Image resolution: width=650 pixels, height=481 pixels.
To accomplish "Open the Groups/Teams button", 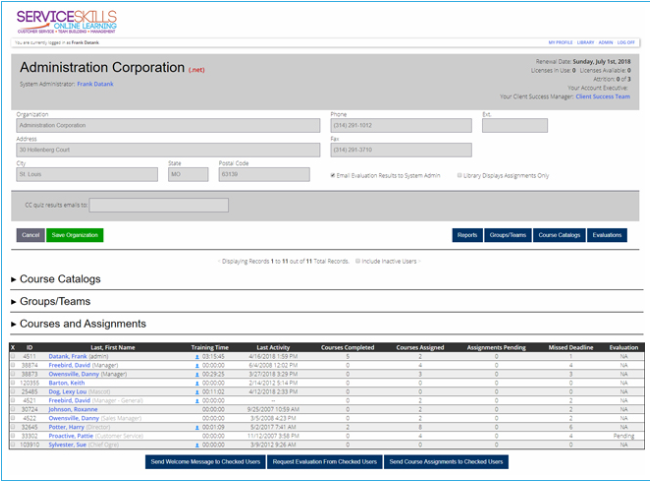I will 508,235.
